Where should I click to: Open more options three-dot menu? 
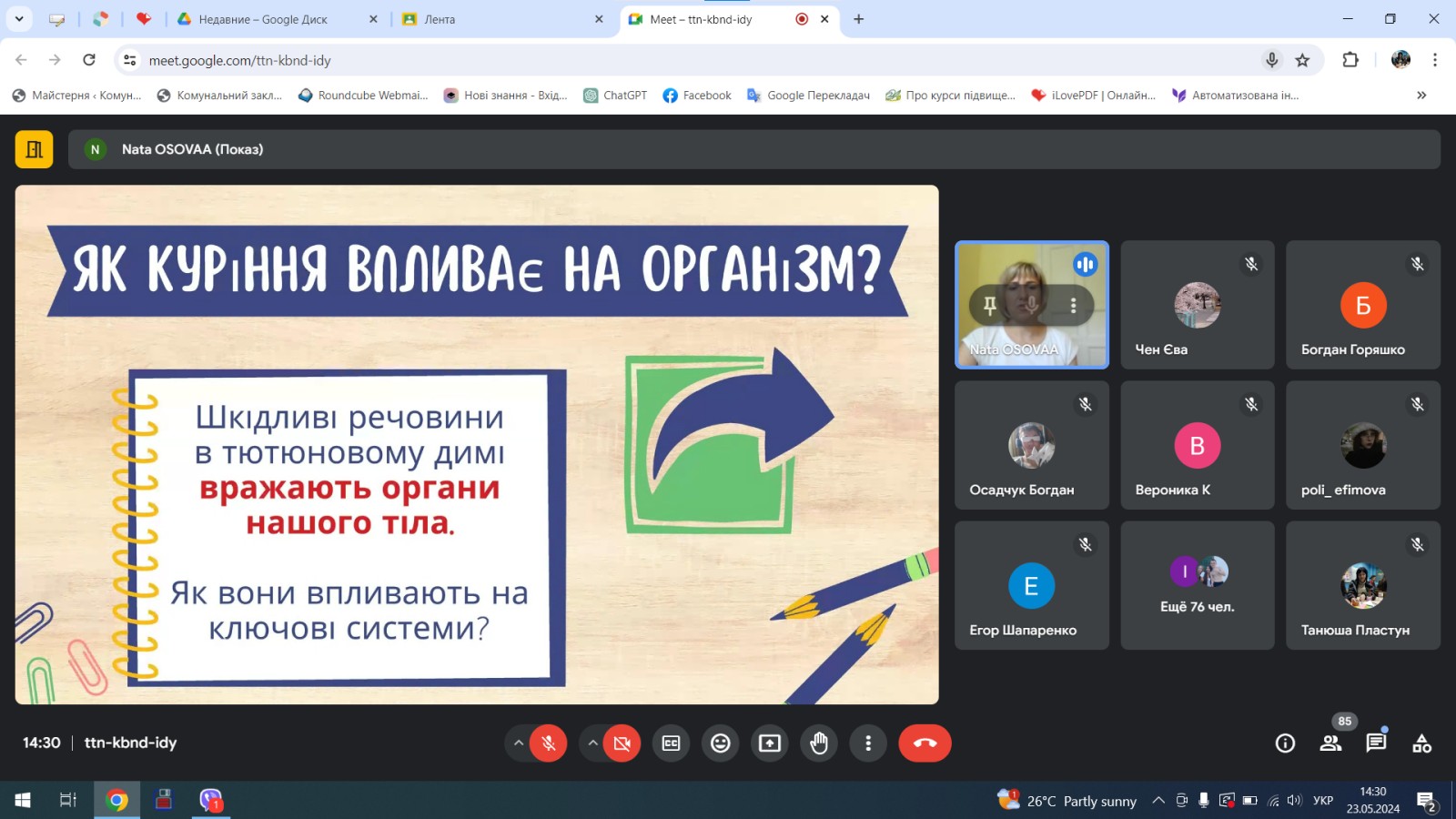pos(868,743)
